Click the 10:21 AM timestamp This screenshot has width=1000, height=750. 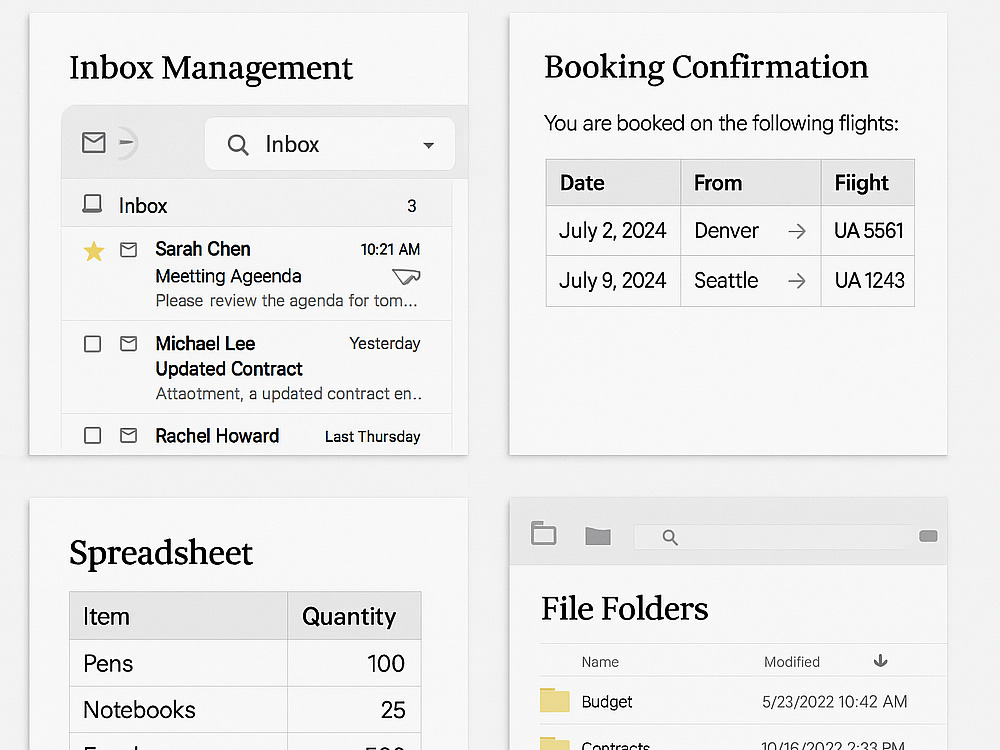click(x=390, y=249)
